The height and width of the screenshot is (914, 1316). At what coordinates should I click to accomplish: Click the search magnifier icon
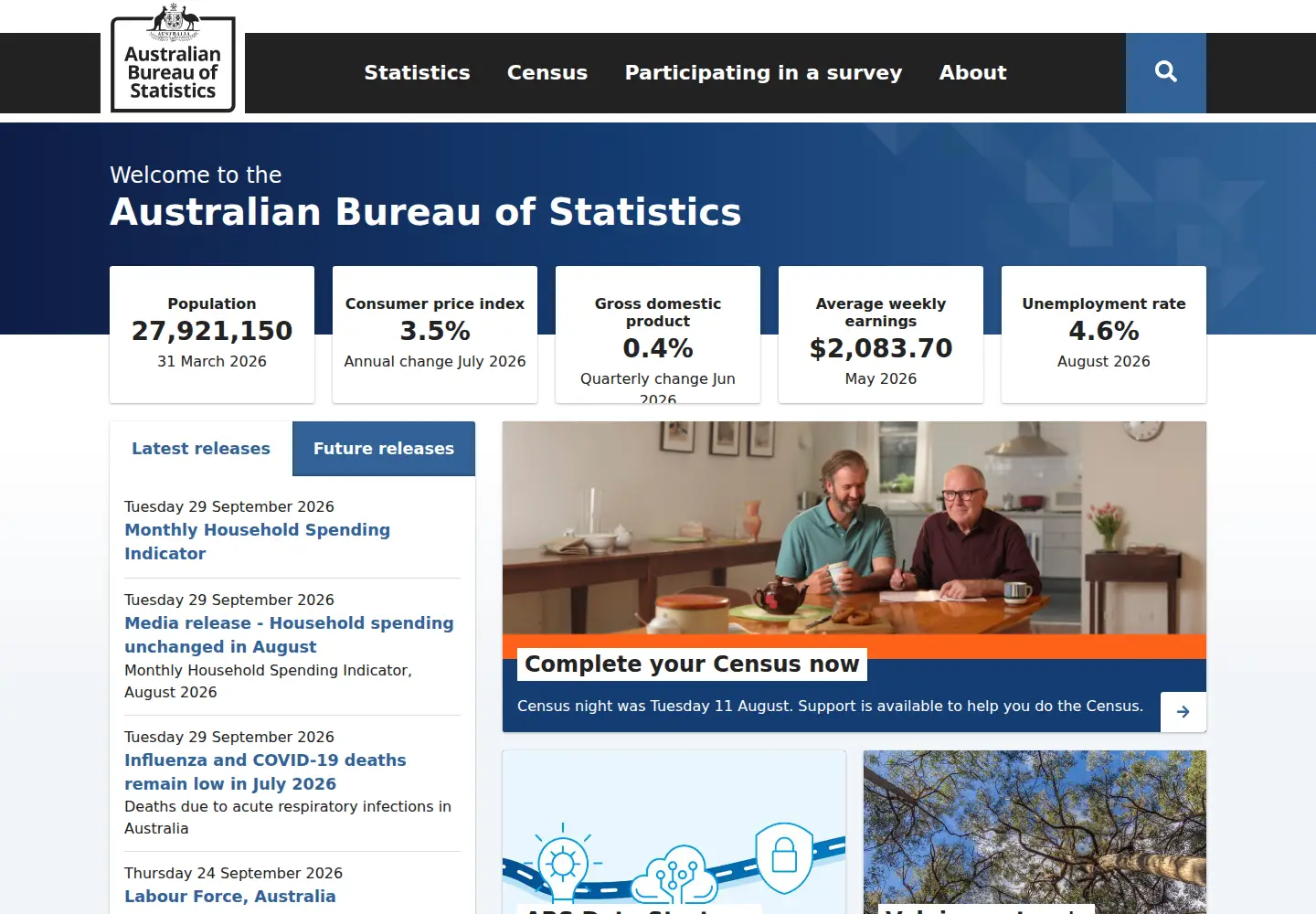[1165, 72]
